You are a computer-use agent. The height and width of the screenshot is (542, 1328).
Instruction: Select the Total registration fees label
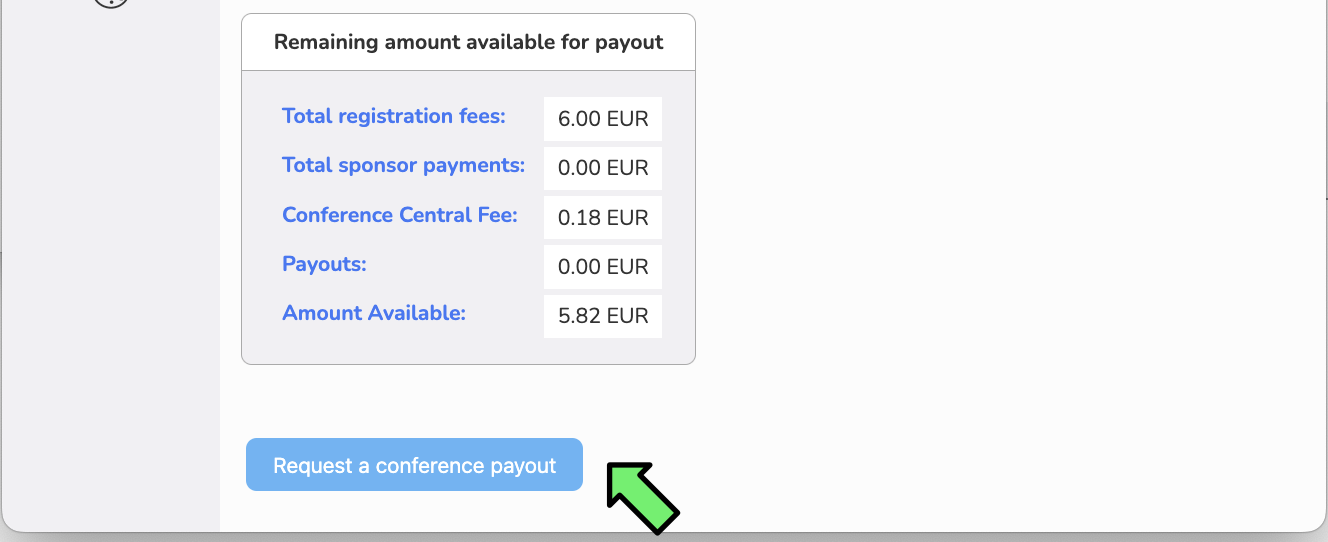pyautogui.click(x=394, y=116)
